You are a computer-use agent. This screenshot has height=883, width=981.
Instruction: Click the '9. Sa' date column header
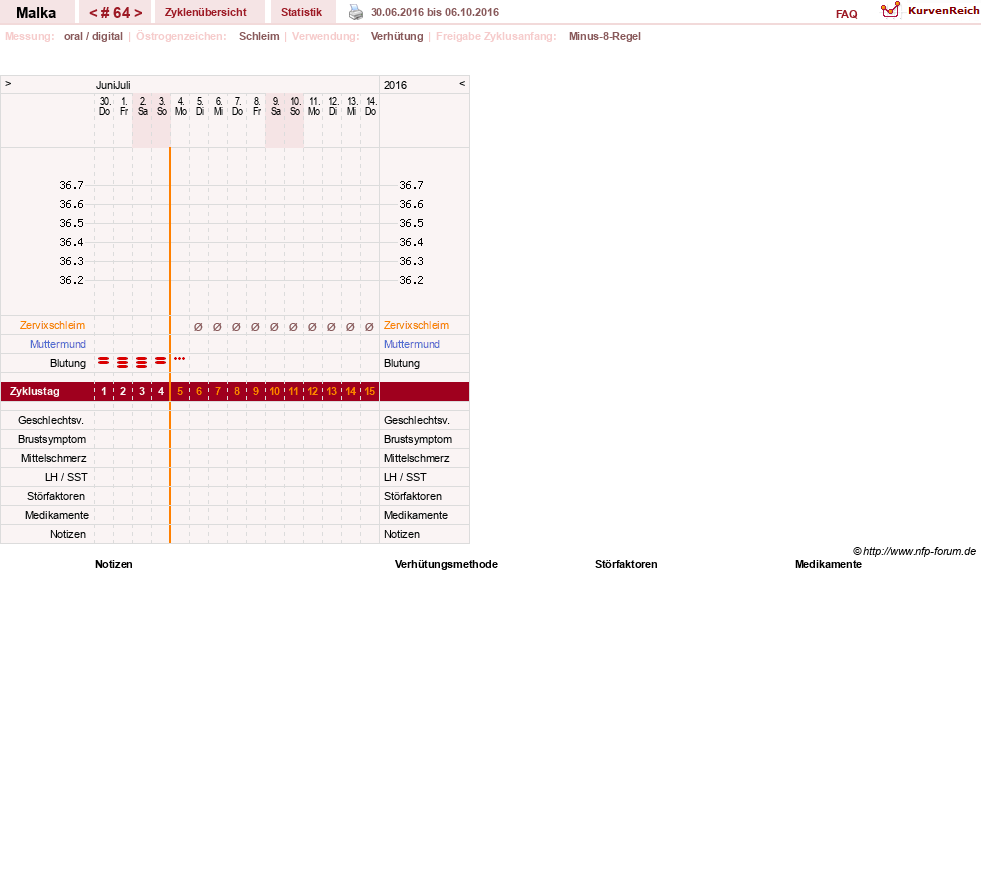pos(275,106)
